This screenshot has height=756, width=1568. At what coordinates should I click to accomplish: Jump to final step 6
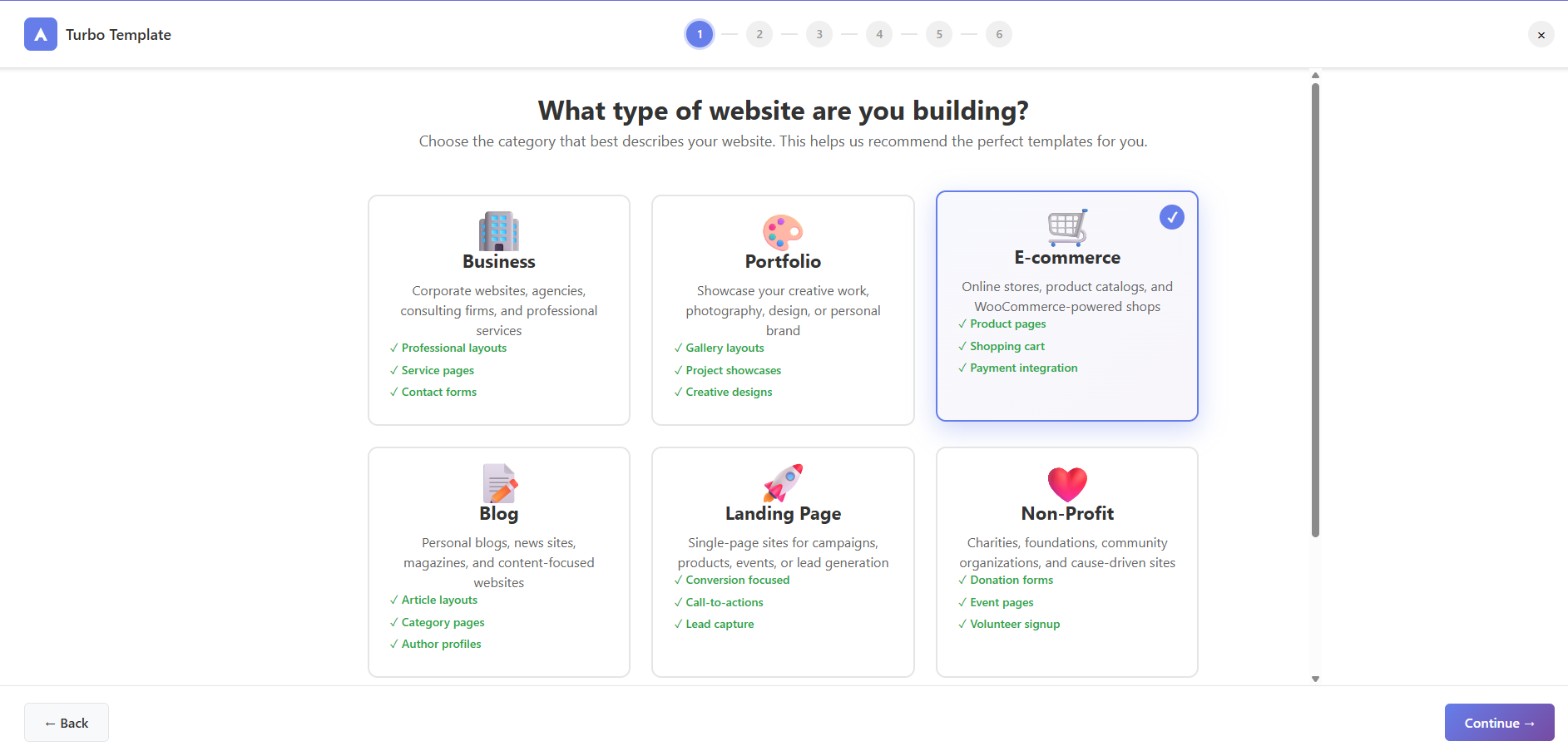click(999, 34)
